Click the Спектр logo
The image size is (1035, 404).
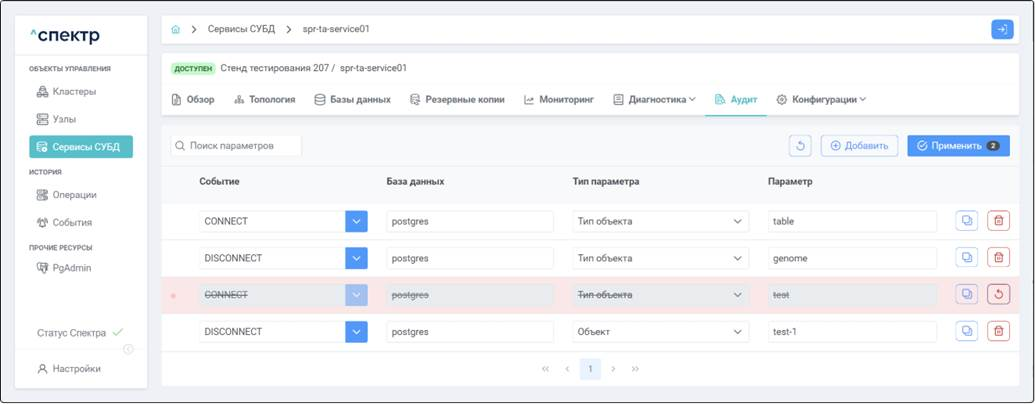point(65,36)
